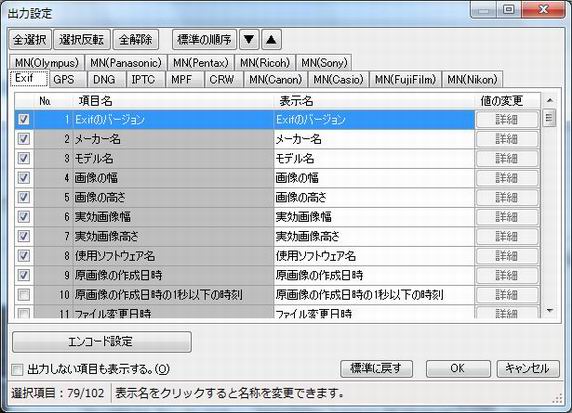Uncheck the 実効画像高さ row checkbox
Image resolution: width=572 pixels, height=413 pixels.
pyautogui.click(x=24, y=236)
